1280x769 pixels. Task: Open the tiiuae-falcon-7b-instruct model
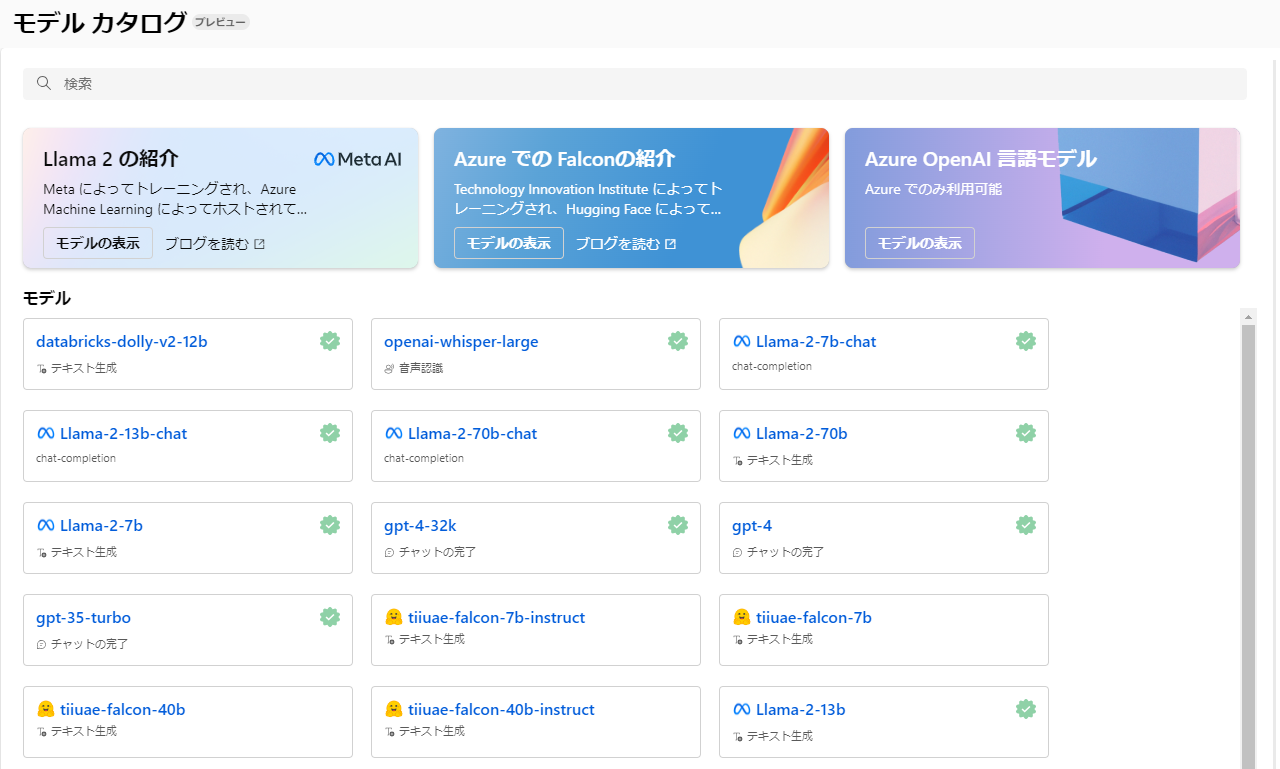point(497,617)
